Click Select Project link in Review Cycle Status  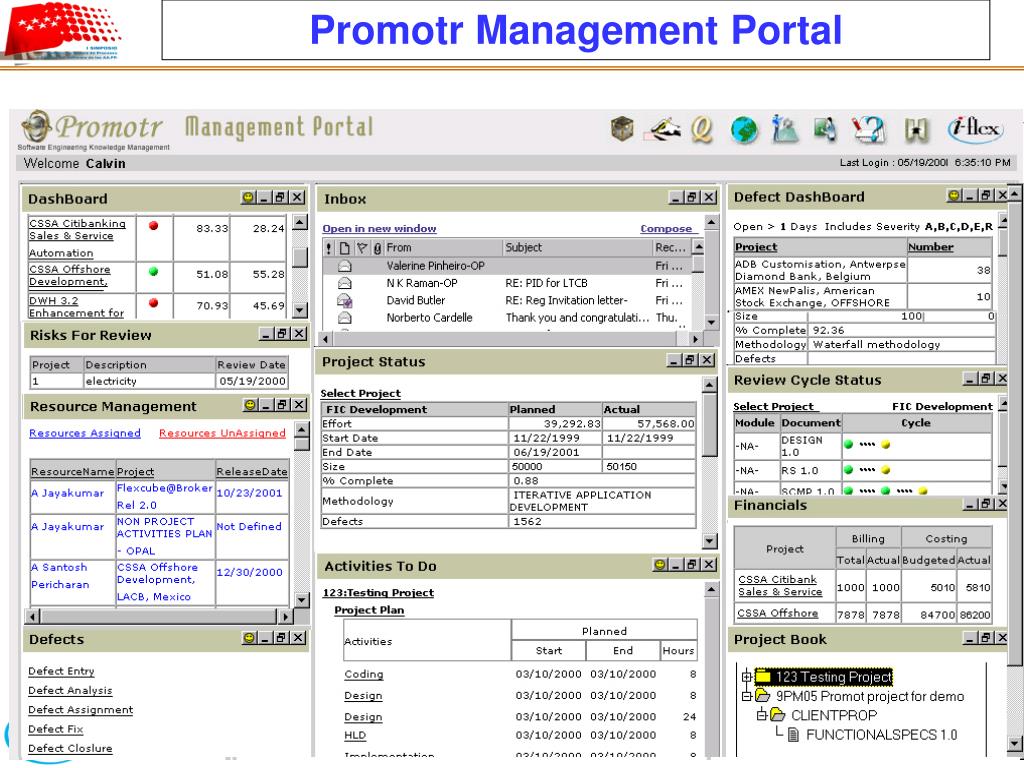774,406
